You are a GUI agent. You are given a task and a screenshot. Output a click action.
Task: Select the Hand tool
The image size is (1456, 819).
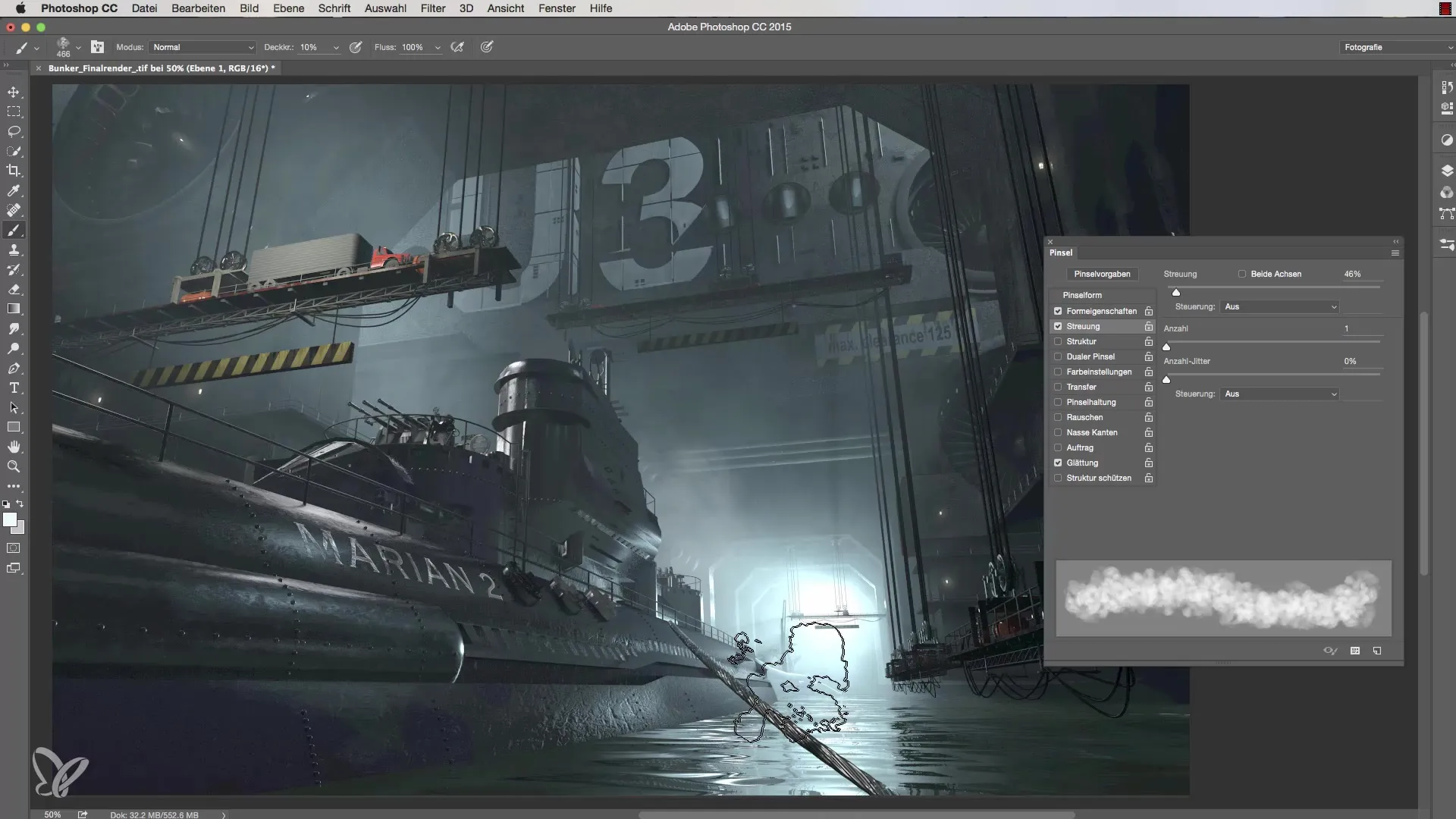(x=14, y=447)
